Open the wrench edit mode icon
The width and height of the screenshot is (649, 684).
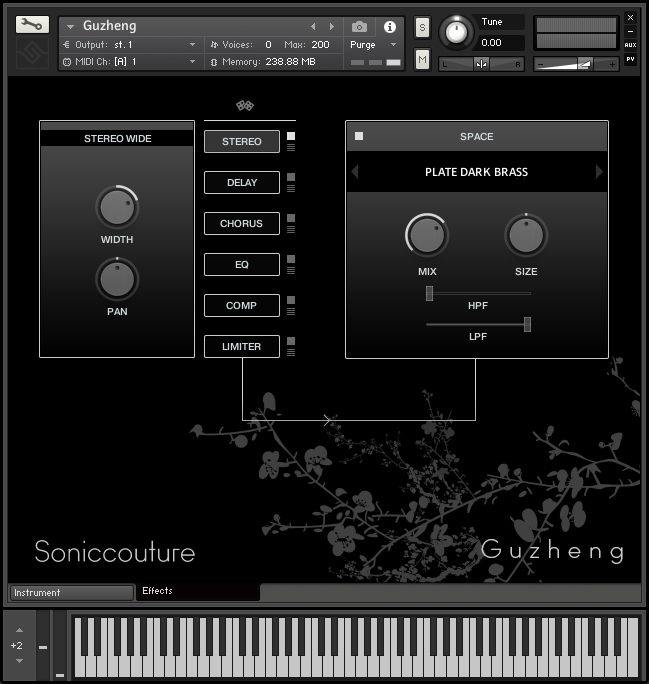(32, 24)
